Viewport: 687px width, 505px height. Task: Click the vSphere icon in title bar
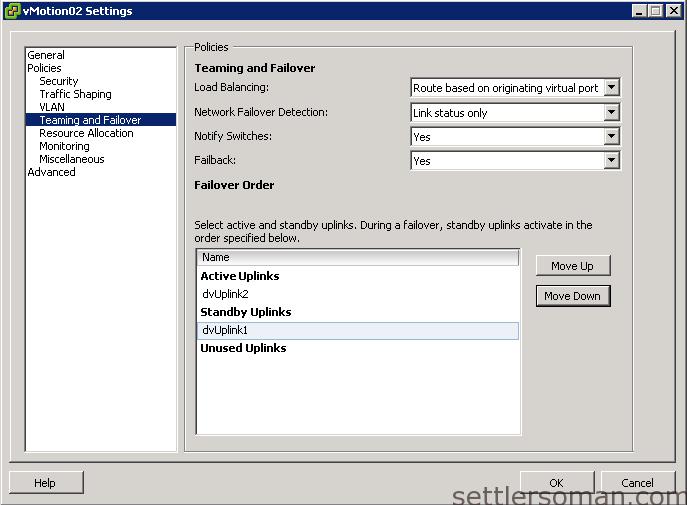11,11
